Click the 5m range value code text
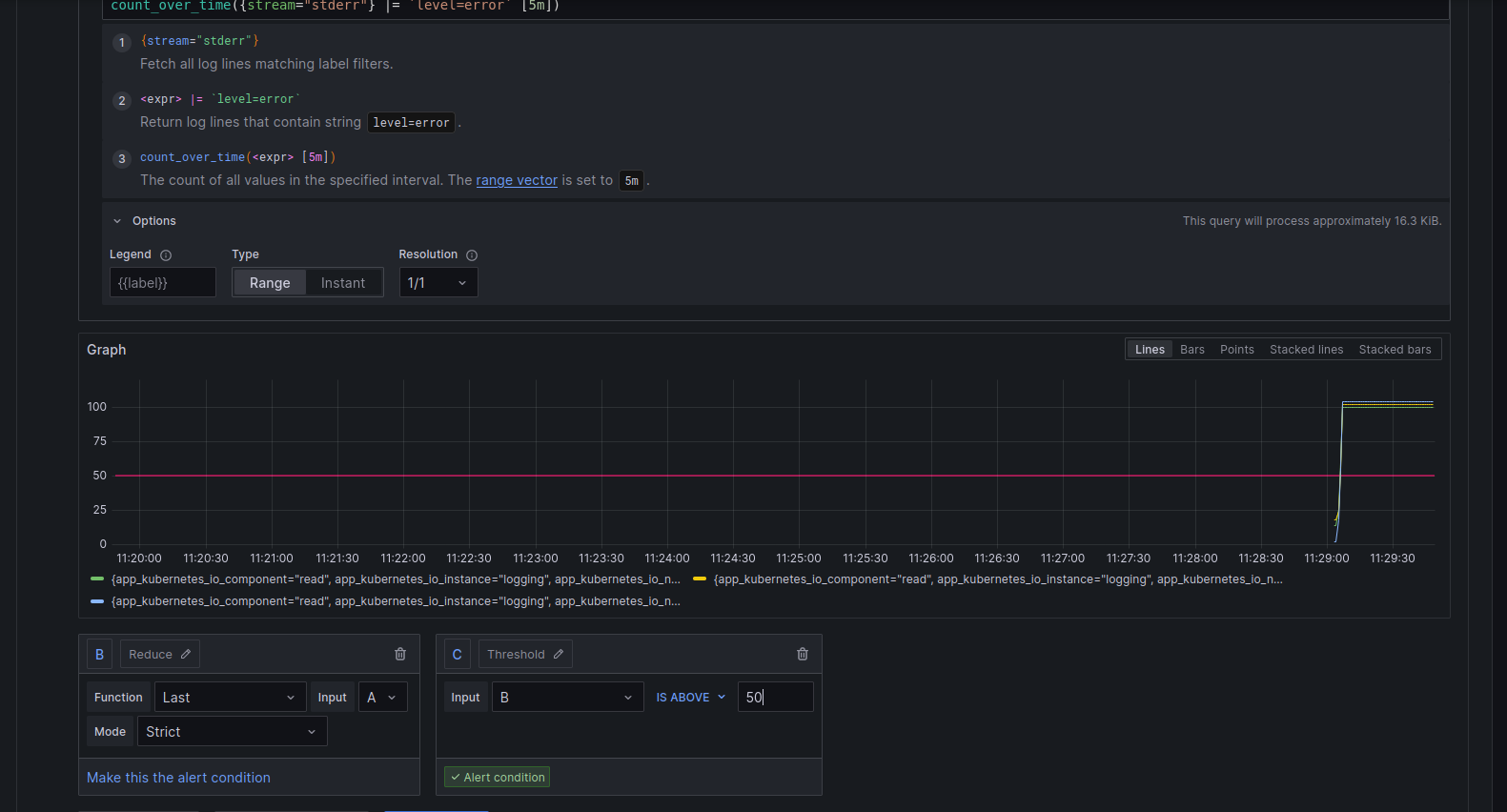This screenshot has height=812, width=1507. click(632, 181)
